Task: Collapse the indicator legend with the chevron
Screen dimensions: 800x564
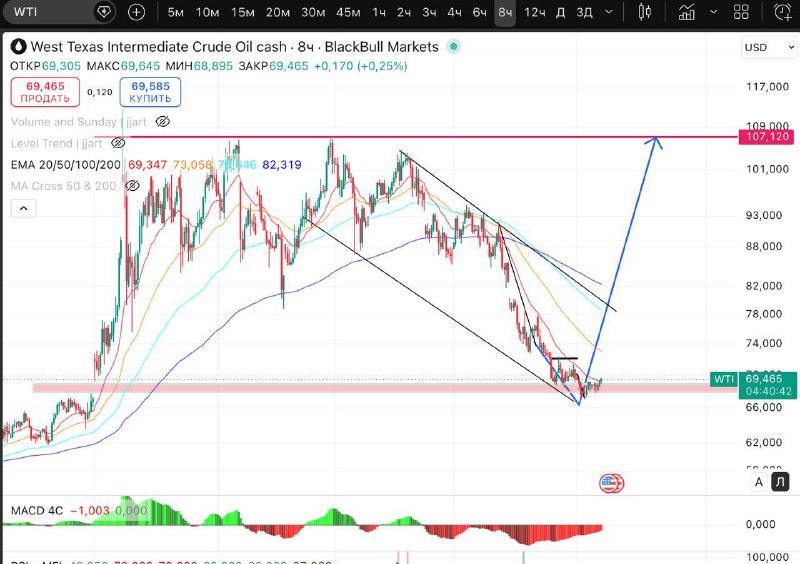Action: [23, 208]
